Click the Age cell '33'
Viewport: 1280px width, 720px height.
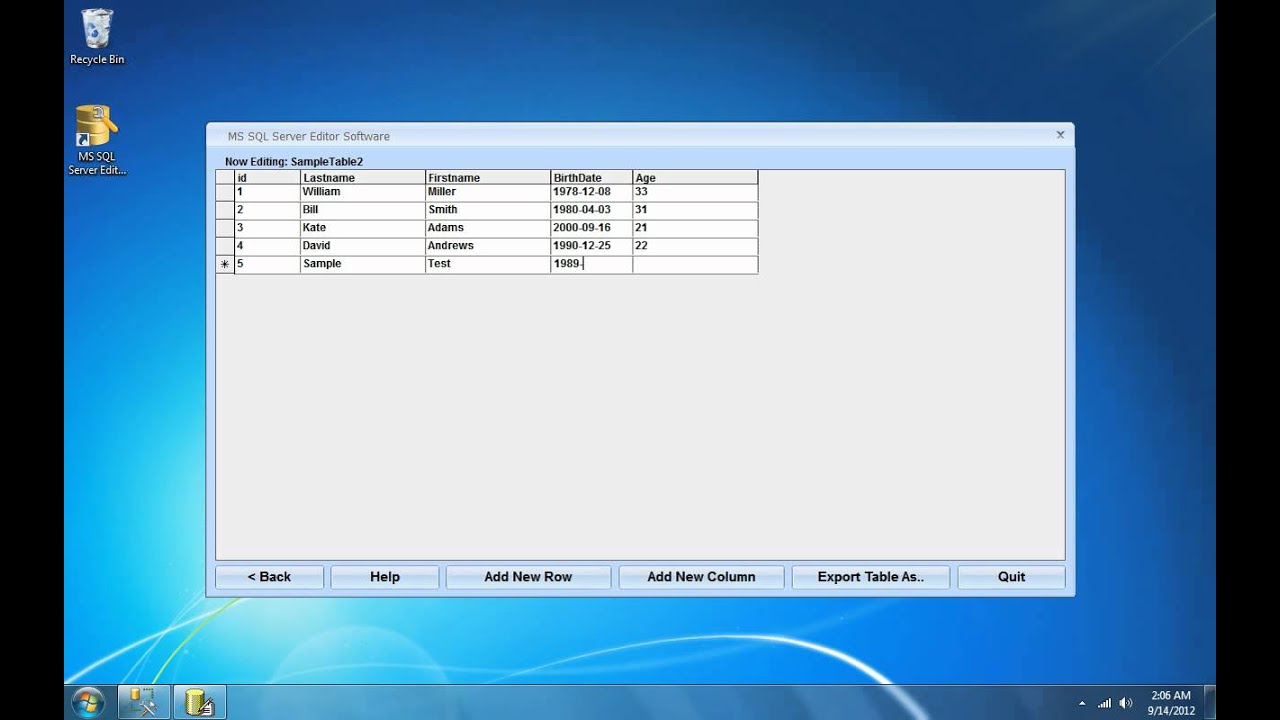pos(695,192)
